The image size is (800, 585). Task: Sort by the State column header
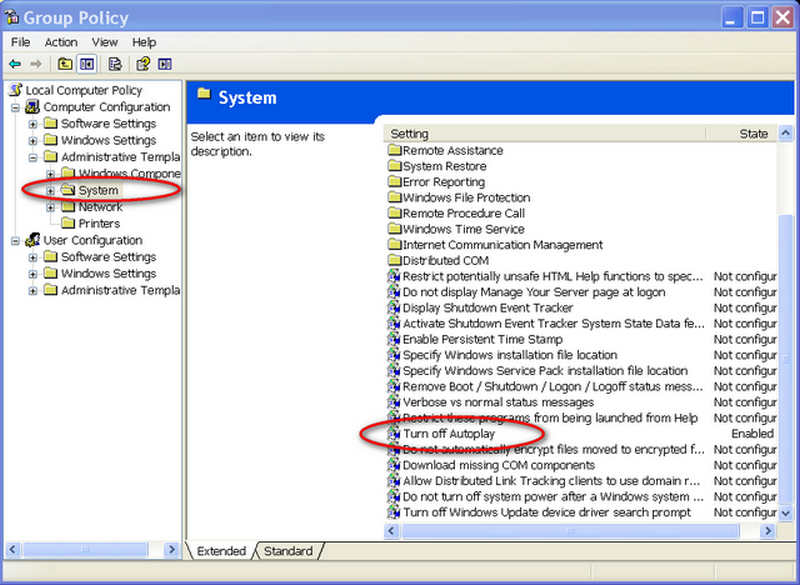pyautogui.click(x=742, y=134)
